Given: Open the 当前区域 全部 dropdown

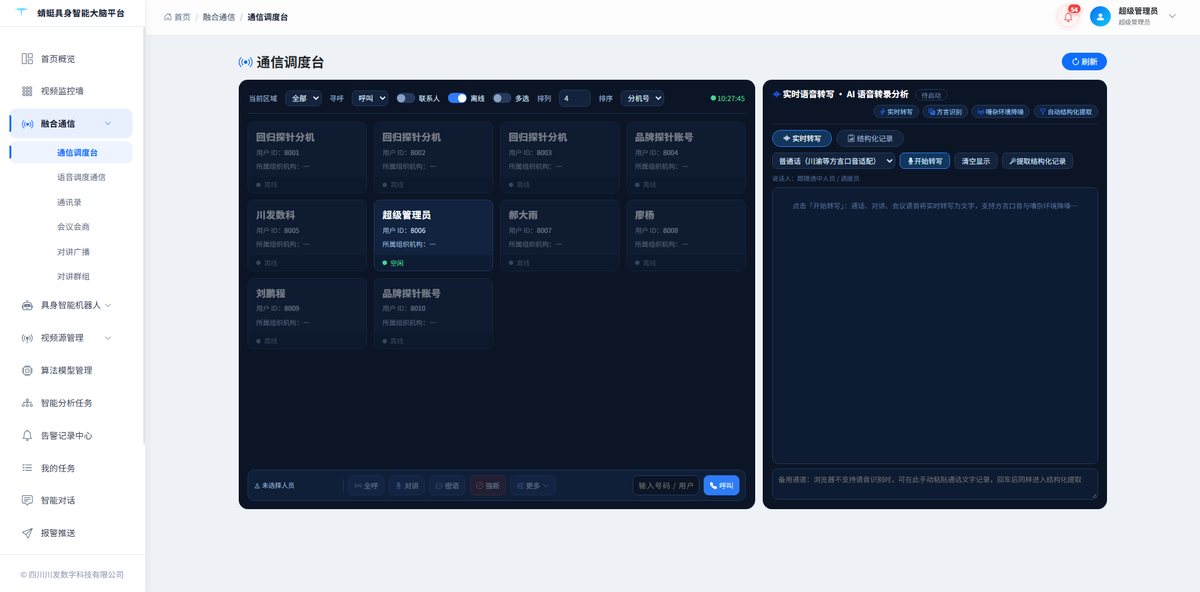Looking at the screenshot, I should pyautogui.click(x=303, y=98).
